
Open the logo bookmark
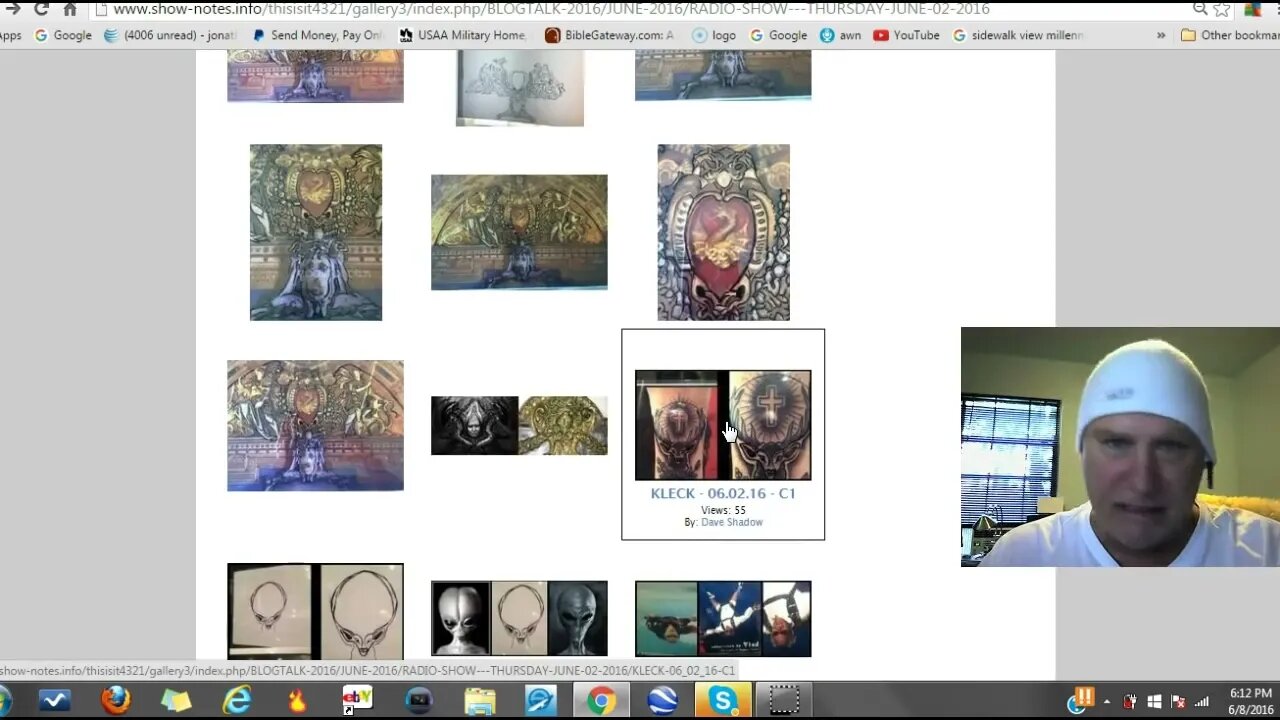(714, 35)
